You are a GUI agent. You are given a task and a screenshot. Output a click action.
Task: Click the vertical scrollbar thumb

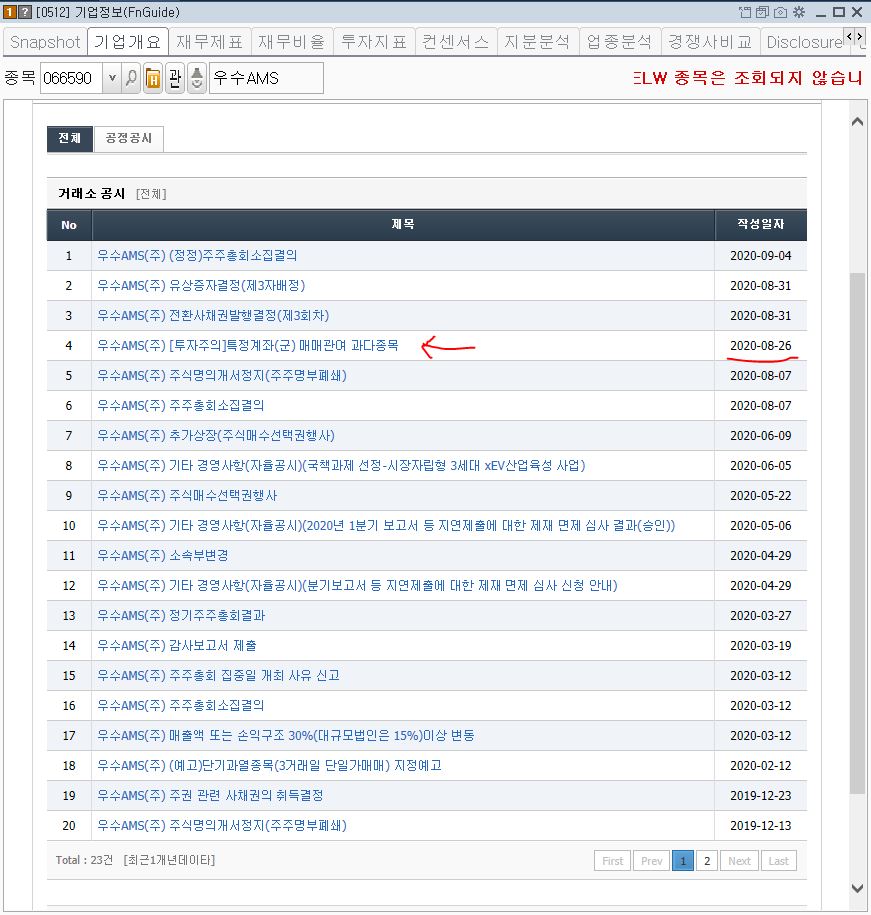coord(858,533)
